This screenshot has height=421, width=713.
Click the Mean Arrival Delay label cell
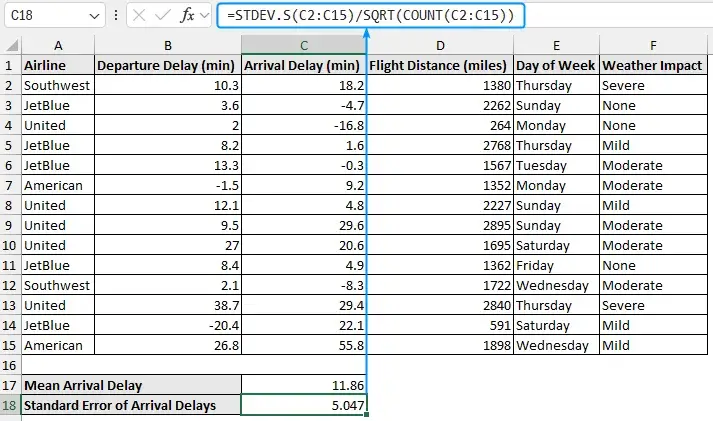(x=131, y=386)
